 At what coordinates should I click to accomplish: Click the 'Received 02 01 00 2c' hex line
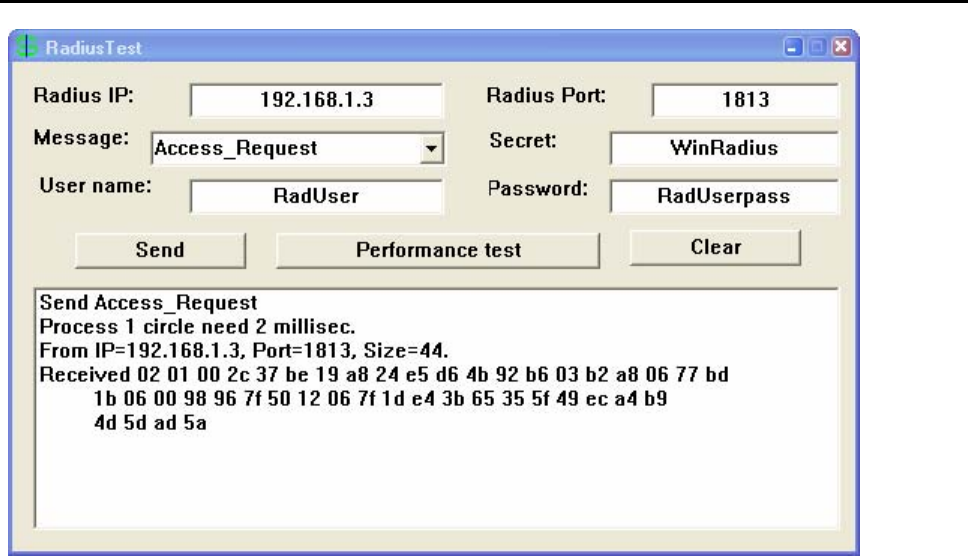tap(384, 375)
